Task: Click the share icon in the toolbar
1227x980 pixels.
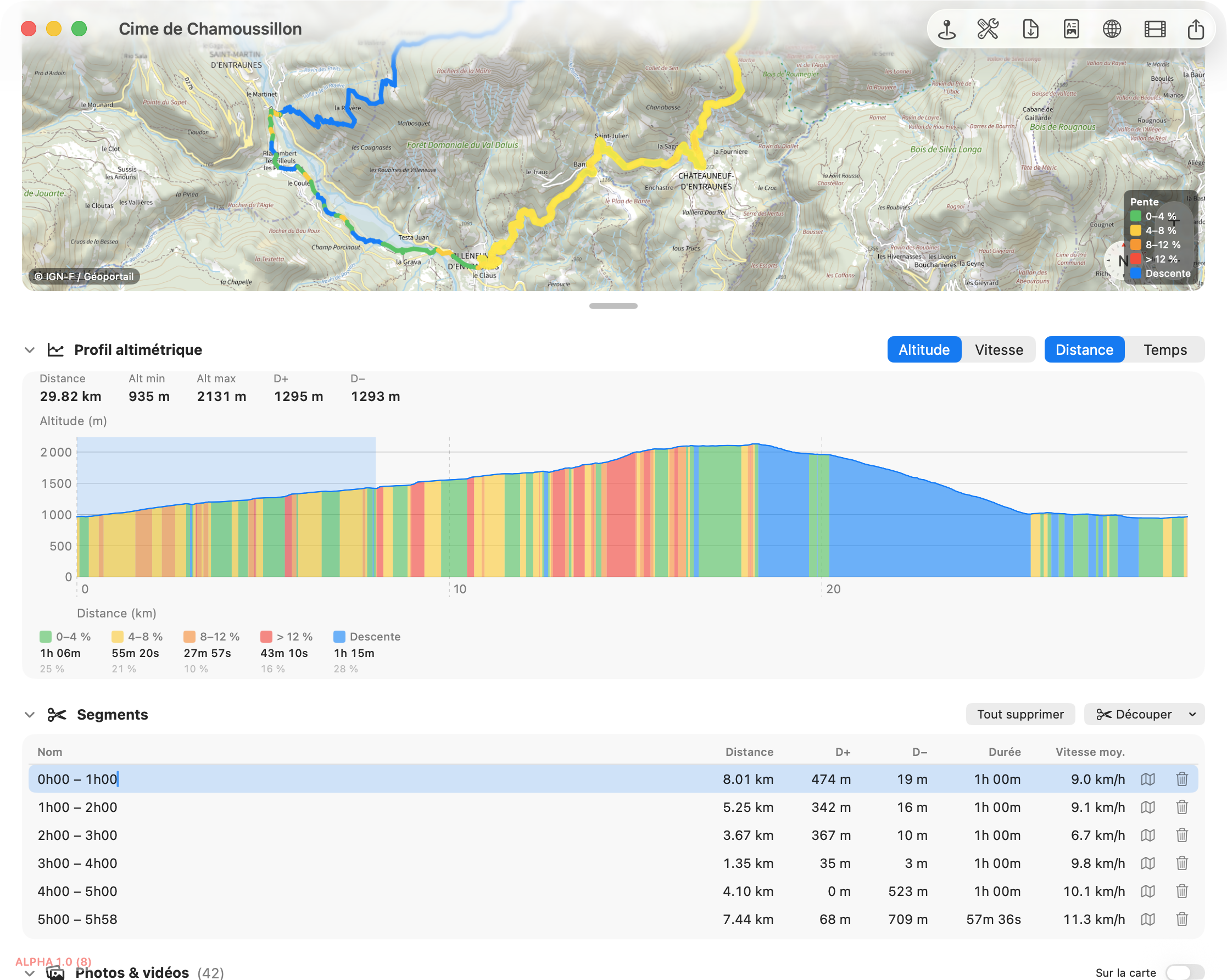Action: pos(1196,29)
